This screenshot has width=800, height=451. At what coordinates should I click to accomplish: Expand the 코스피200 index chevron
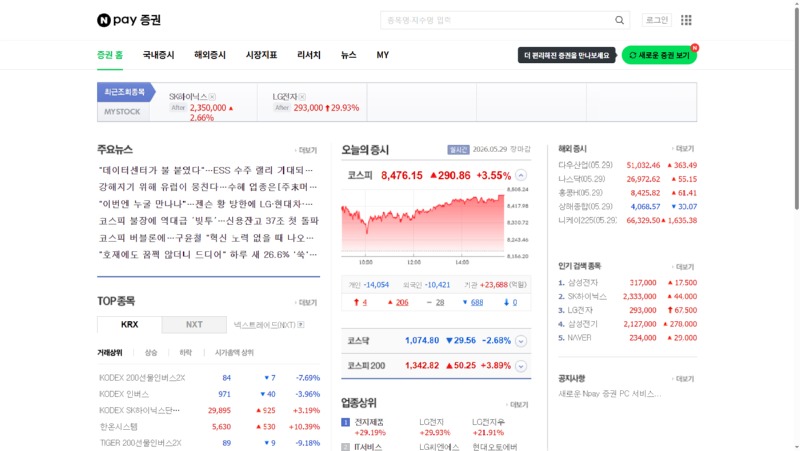click(520, 366)
